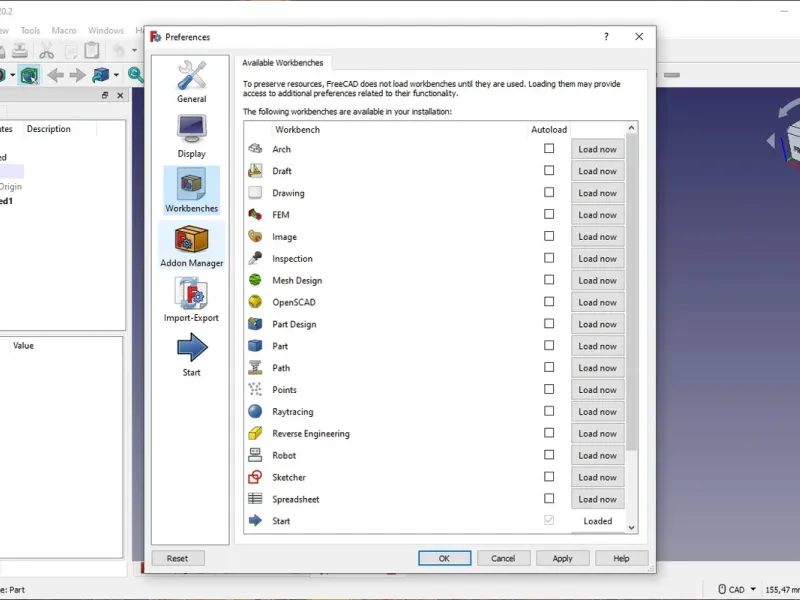Viewport: 800px width, 600px height.
Task: Click the Description column header
Action: pyautogui.click(x=49, y=129)
